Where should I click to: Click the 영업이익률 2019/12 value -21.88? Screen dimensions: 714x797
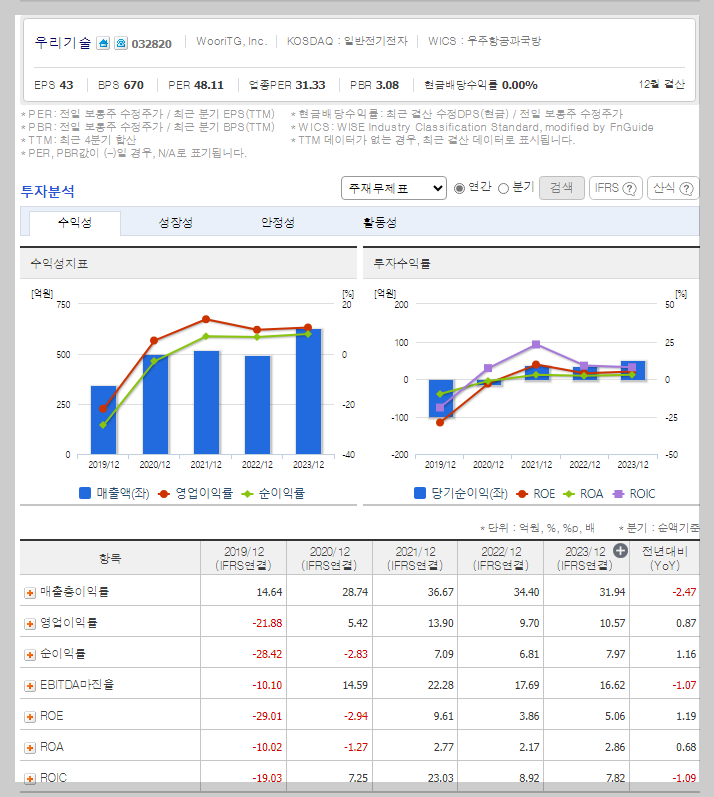267,623
